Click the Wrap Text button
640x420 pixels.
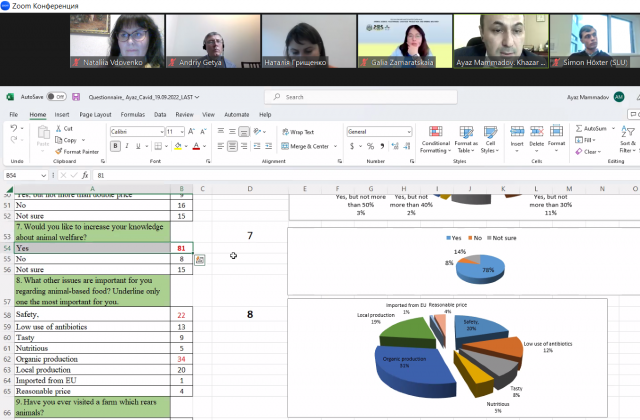pos(298,132)
